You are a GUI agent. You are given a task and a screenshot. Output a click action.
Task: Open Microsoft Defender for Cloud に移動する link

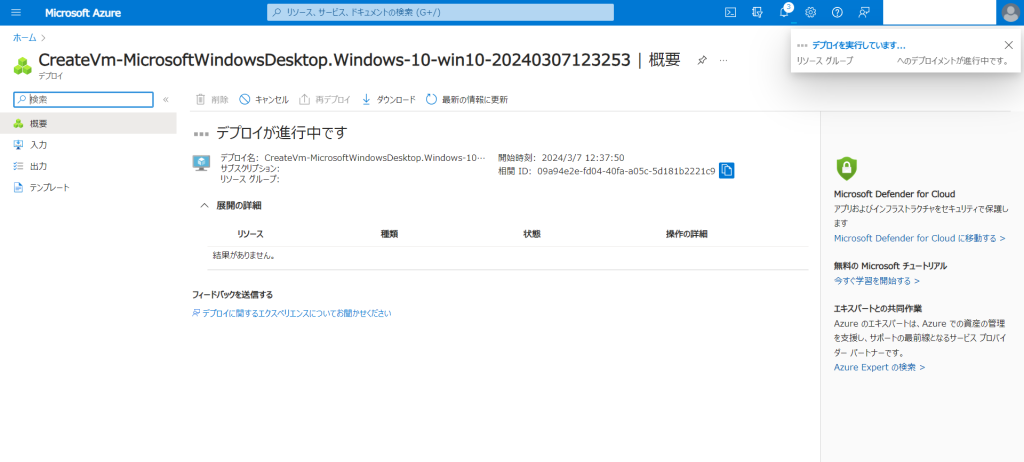[920, 239]
